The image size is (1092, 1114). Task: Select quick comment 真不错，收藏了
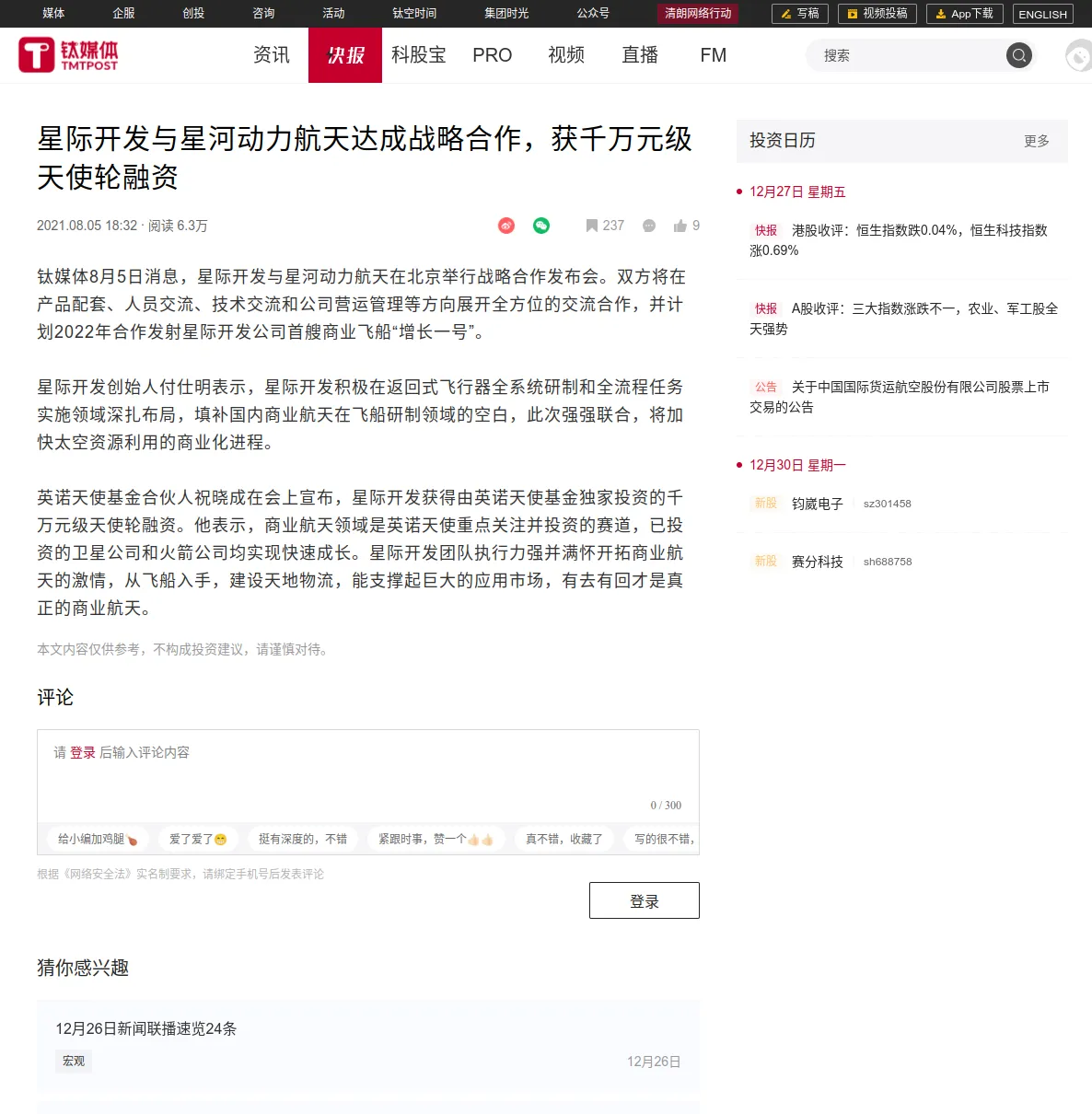(x=564, y=839)
